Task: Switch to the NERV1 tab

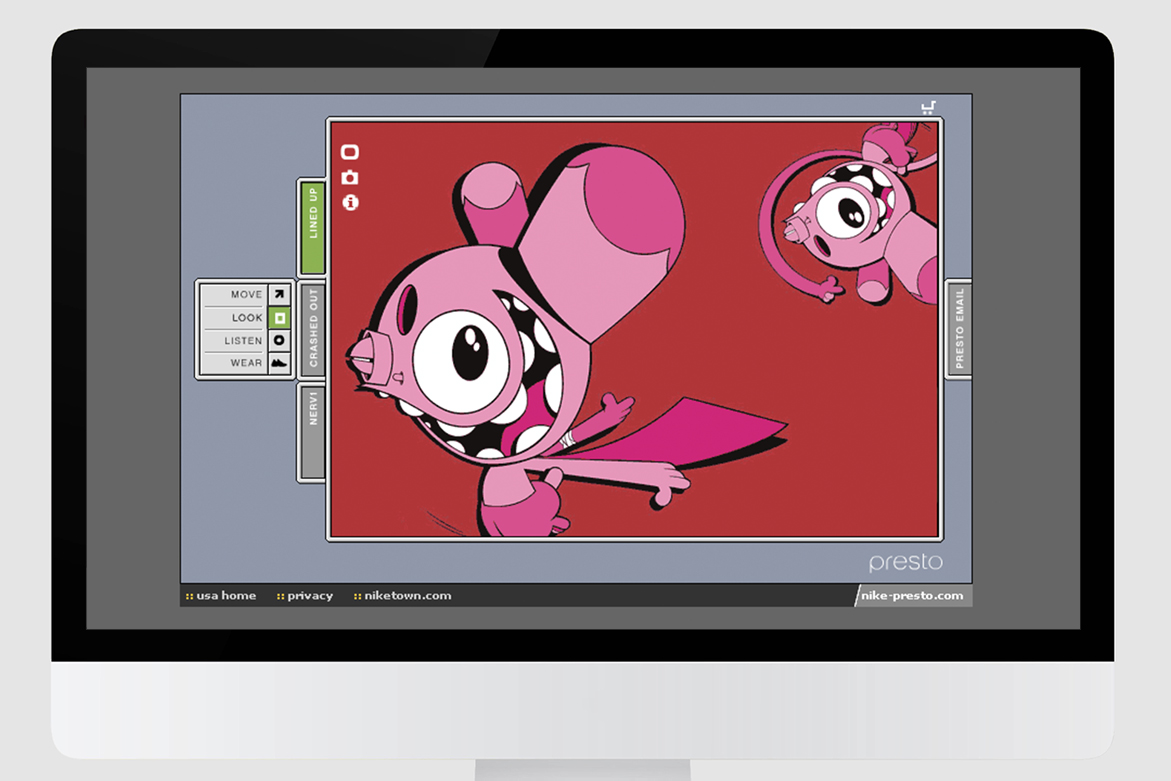Action: 312,432
